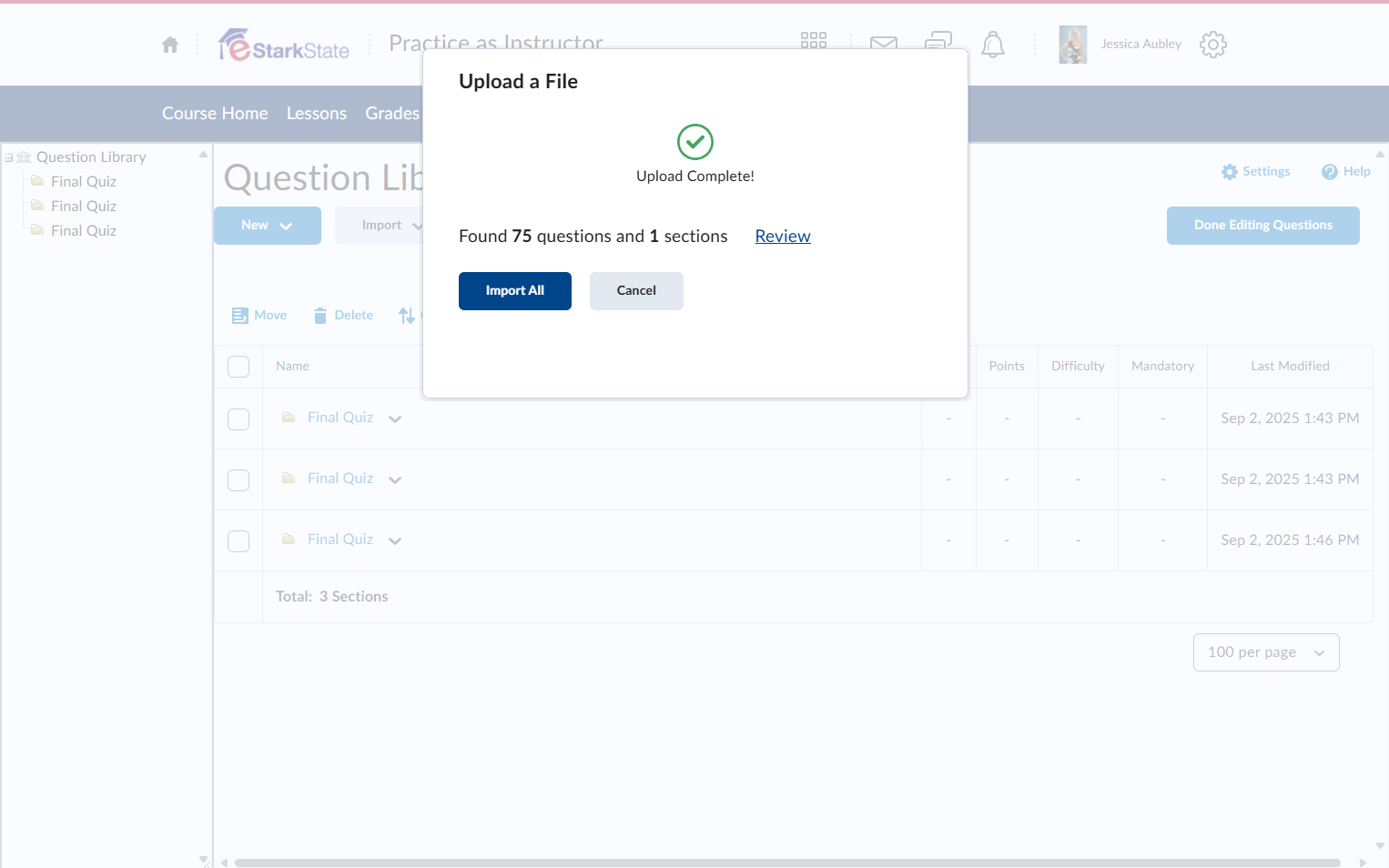Click Cancel in upload dialog

tap(636, 291)
